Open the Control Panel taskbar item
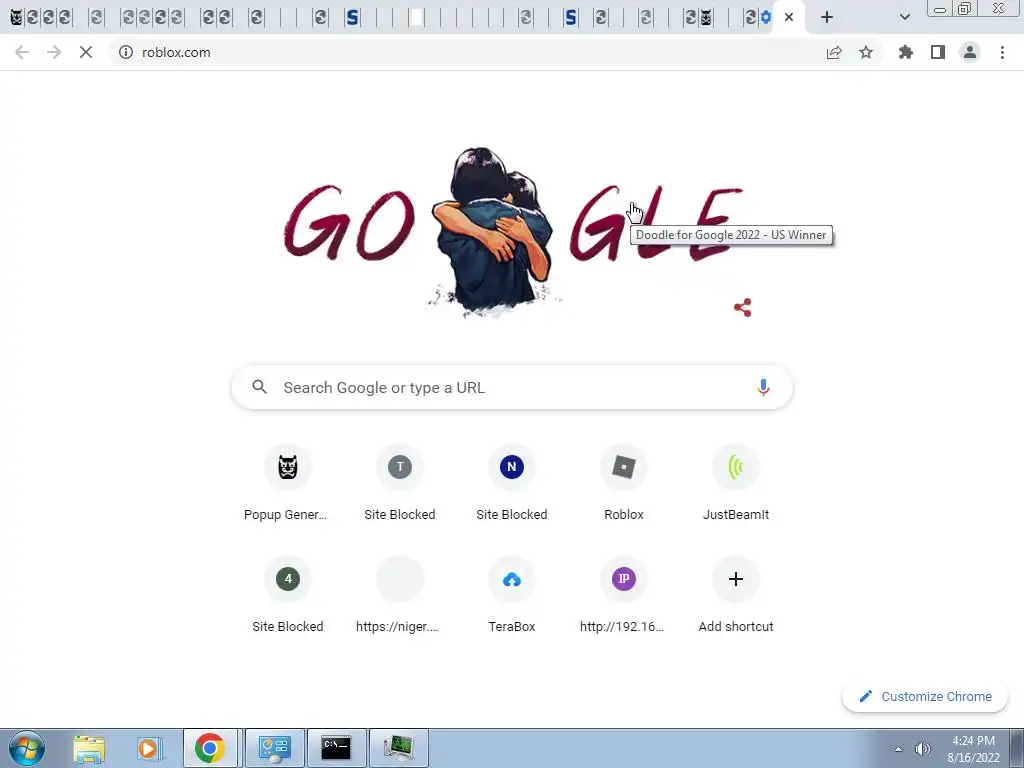The height and width of the screenshot is (768, 1024). [274, 748]
